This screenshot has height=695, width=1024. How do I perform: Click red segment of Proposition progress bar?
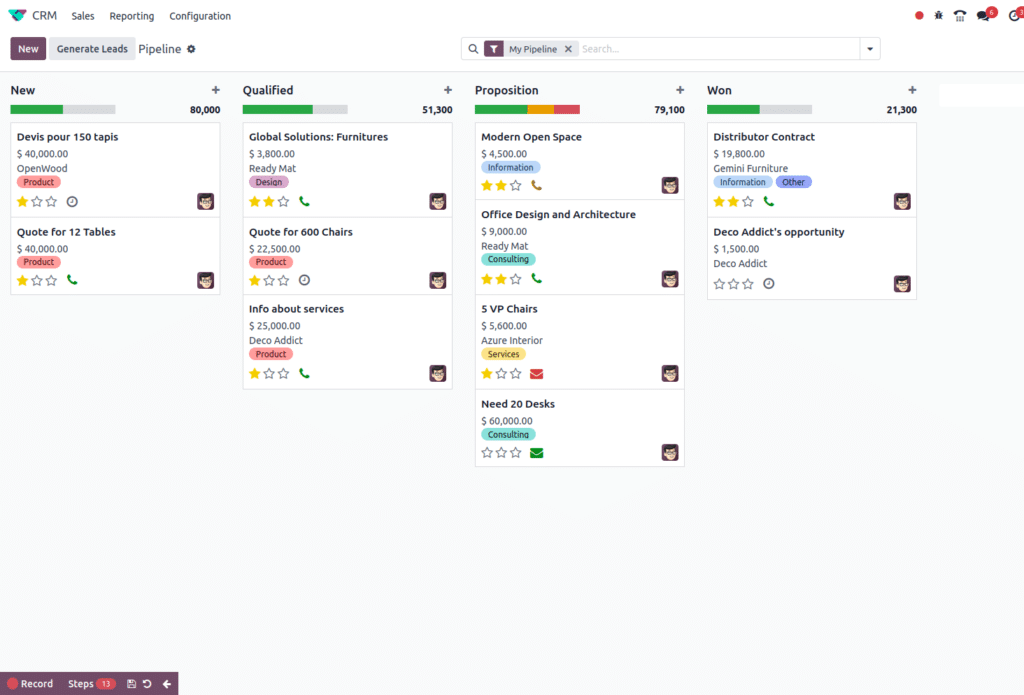[567, 110]
